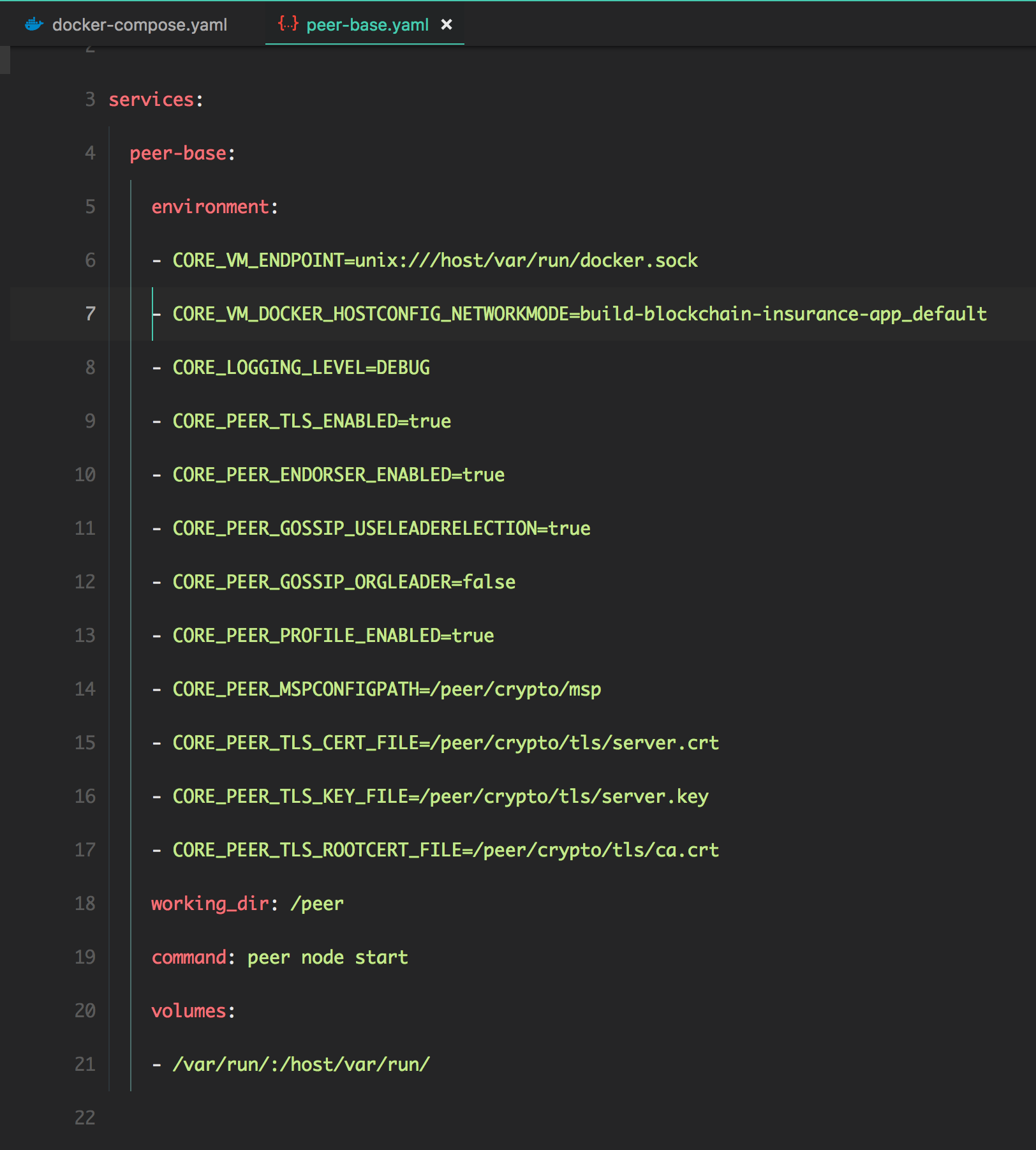Click the CORE_VM_DOCKER_HOSTCONFIG_NETWORKMODE line

(x=580, y=314)
